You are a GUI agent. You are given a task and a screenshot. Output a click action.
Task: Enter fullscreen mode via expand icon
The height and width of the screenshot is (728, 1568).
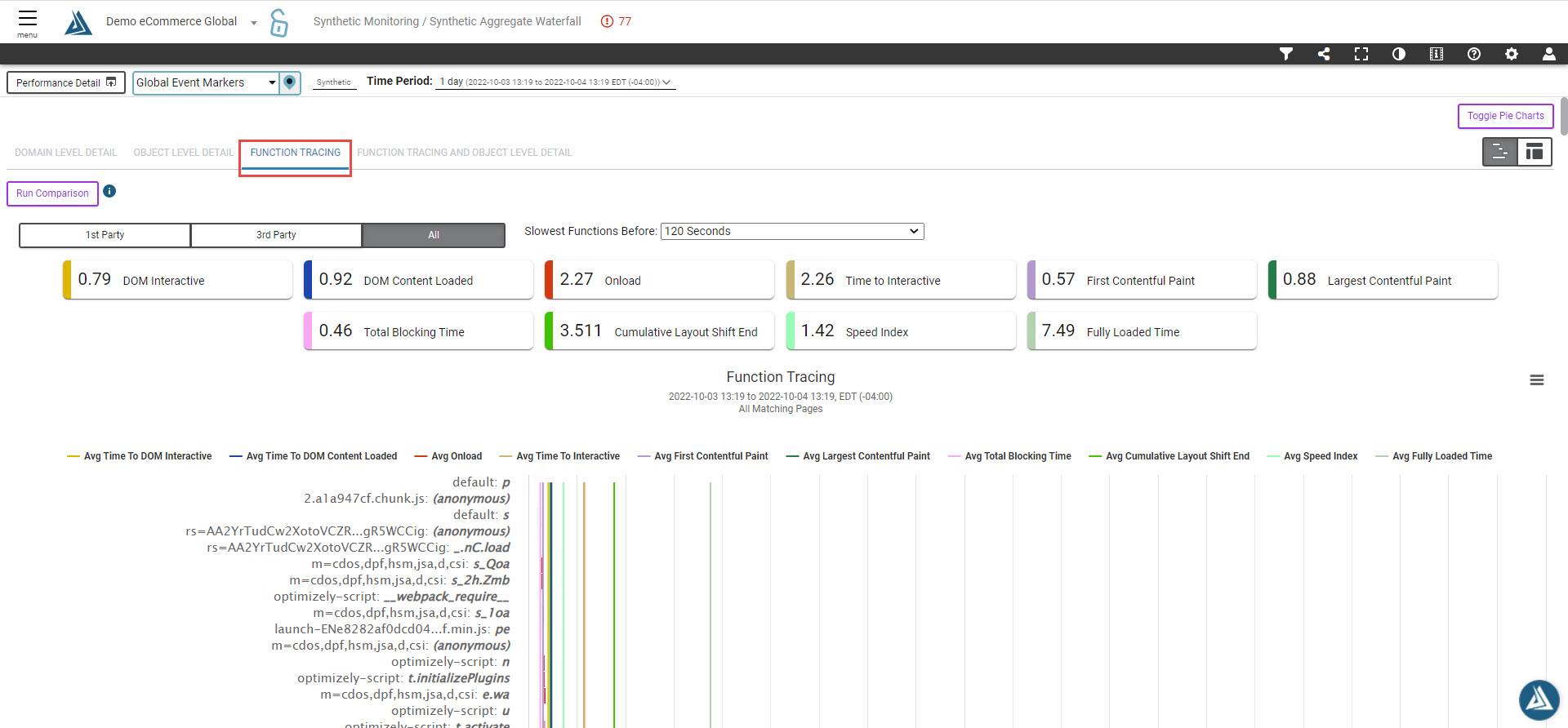tap(1361, 54)
